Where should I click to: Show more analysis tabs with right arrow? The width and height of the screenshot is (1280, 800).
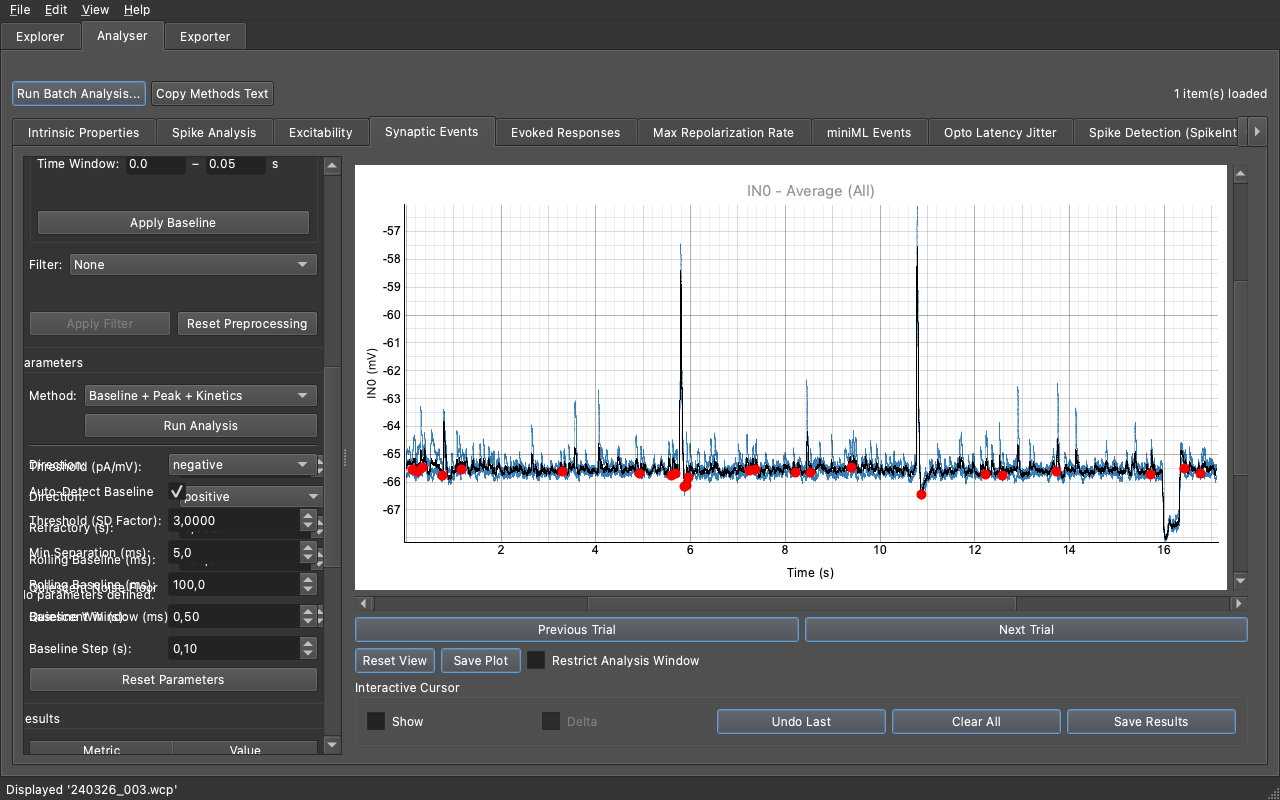[1258, 132]
